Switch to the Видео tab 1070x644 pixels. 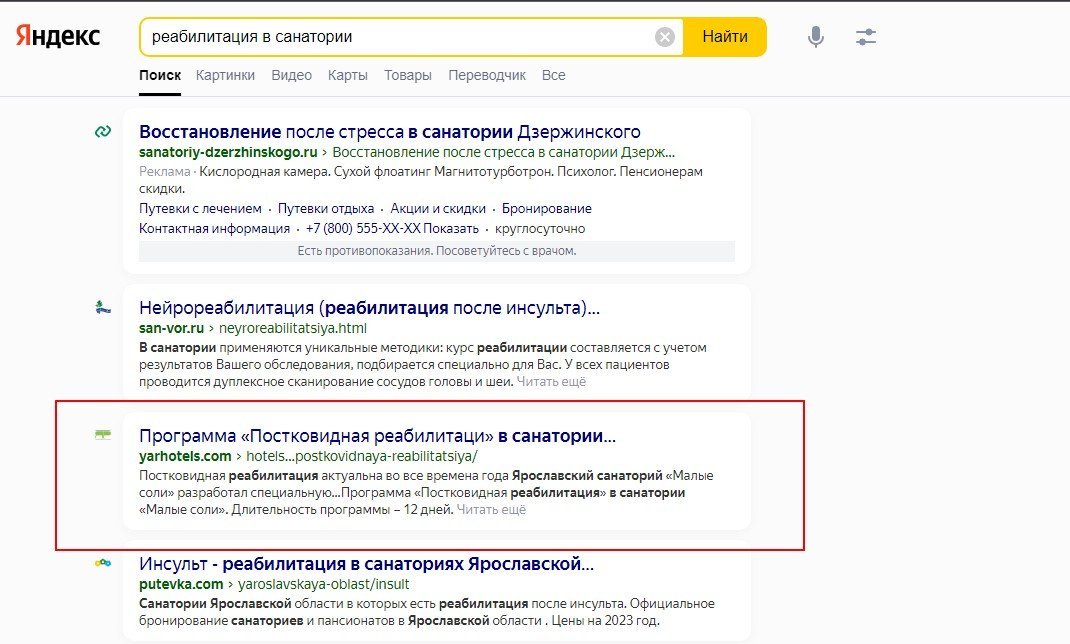pos(291,75)
